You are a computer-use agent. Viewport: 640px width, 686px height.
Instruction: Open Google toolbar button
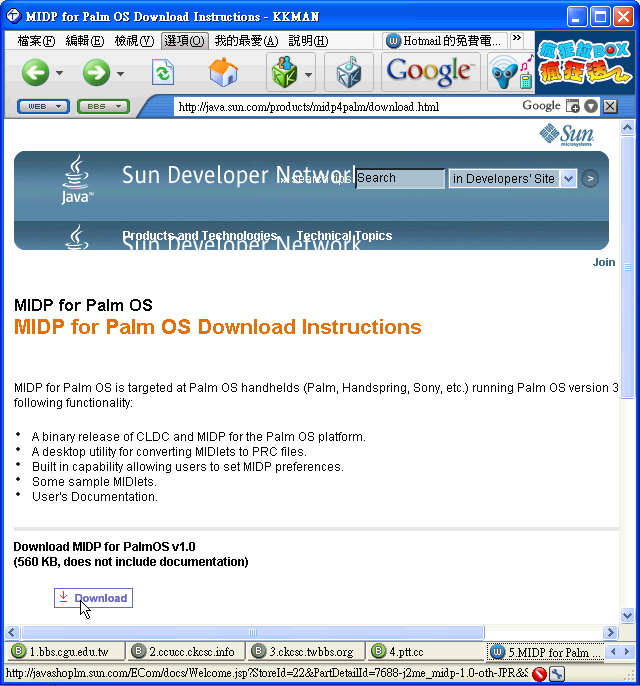(x=431, y=72)
